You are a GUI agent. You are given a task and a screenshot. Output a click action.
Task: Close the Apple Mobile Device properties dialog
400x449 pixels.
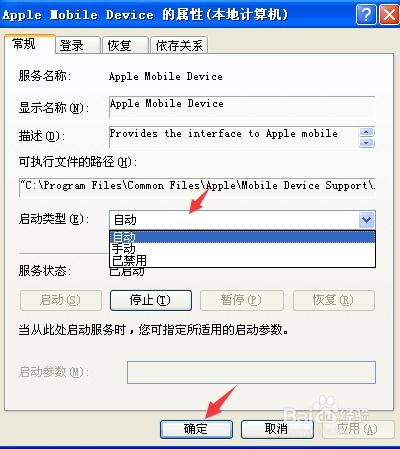[x=389, y=14]
